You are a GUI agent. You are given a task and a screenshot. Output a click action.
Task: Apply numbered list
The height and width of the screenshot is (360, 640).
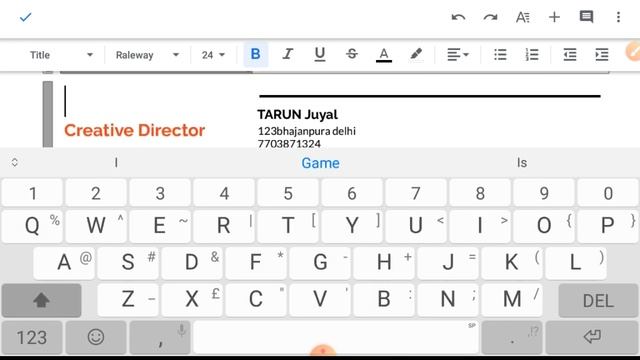point(532,54)
